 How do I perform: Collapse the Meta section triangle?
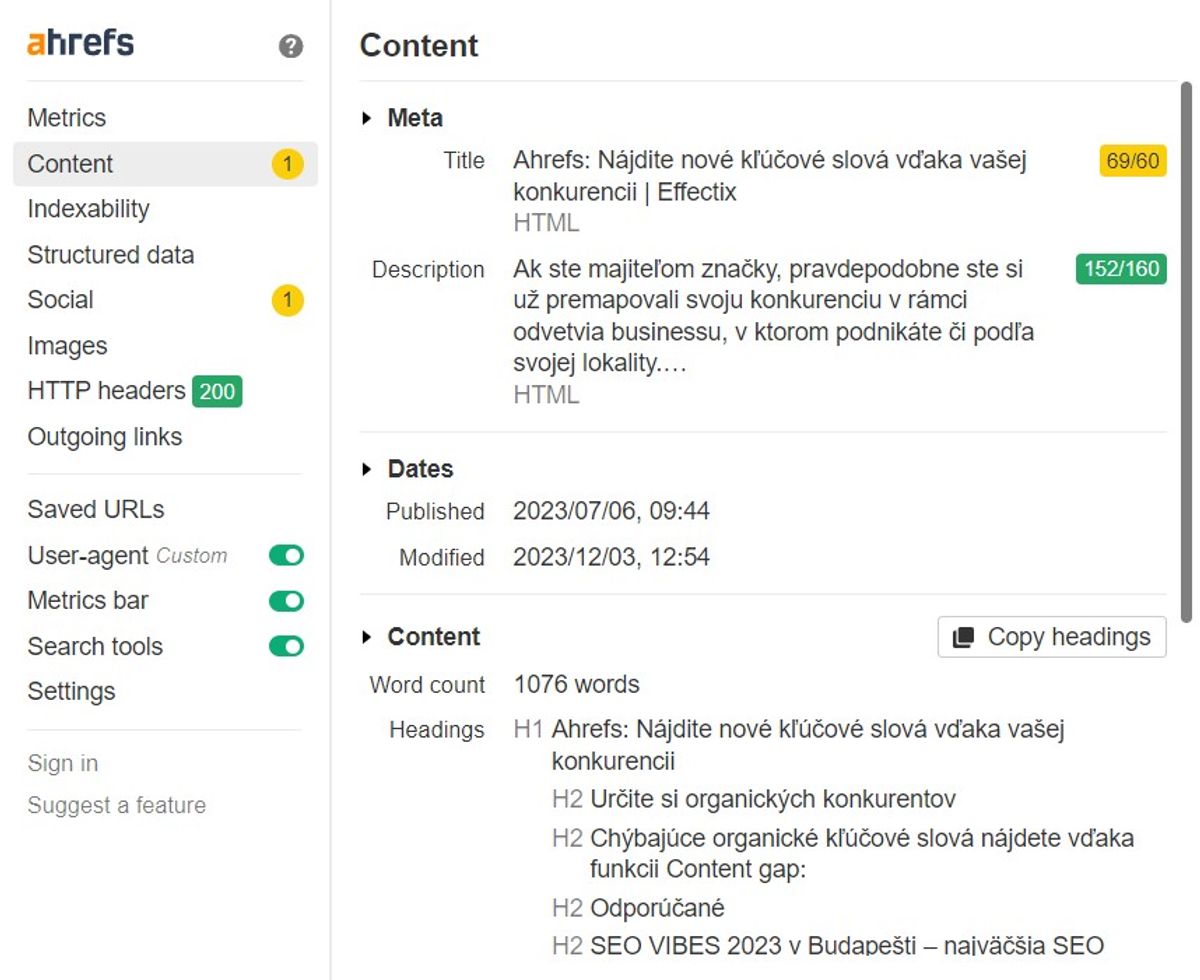[x=368, y=119]
